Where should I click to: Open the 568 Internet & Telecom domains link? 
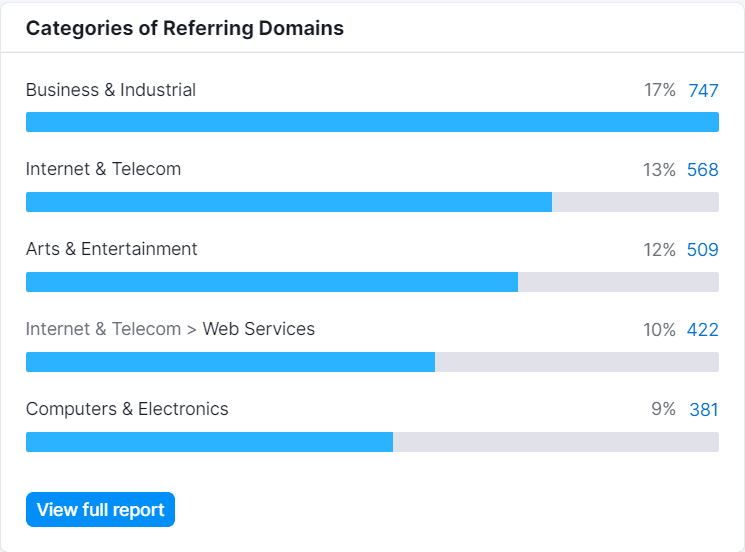703,170
